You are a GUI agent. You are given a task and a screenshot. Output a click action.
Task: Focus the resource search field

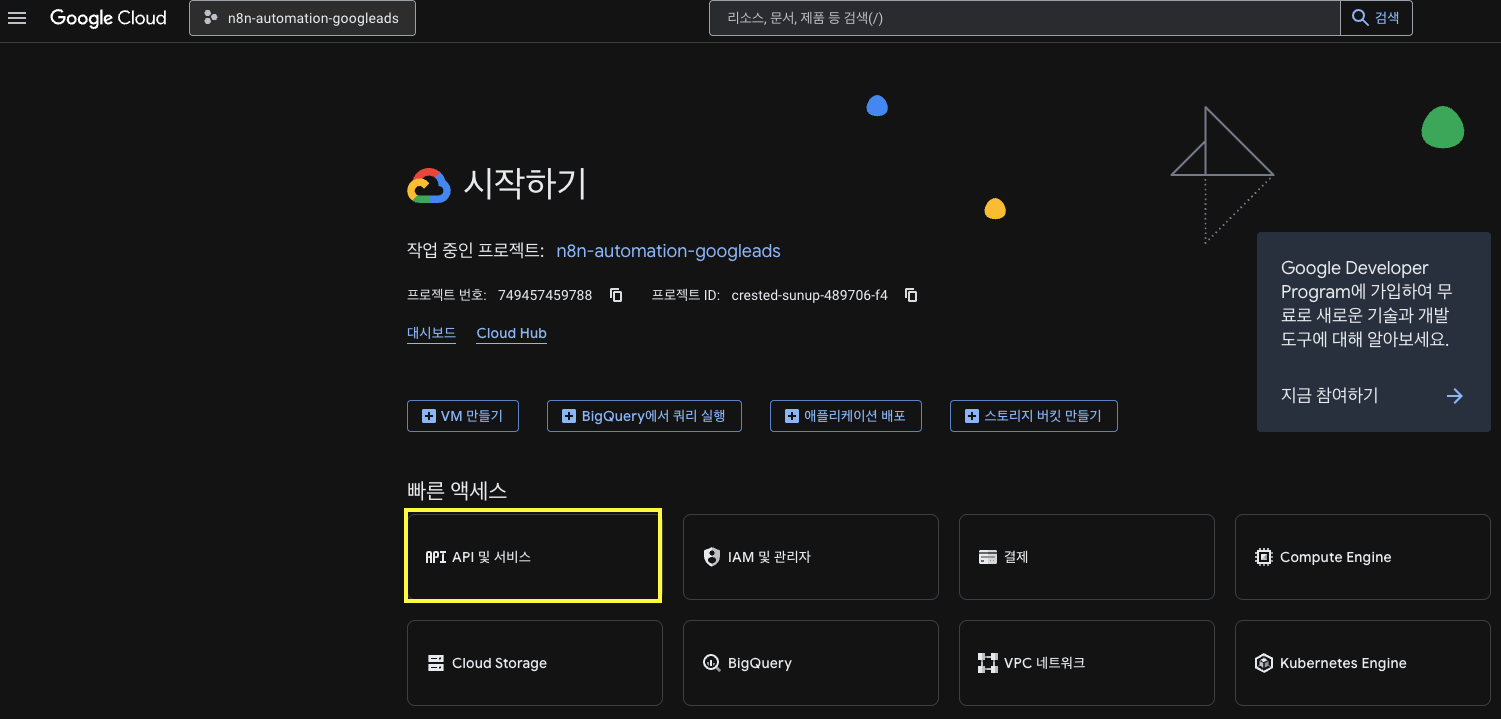1024,18
